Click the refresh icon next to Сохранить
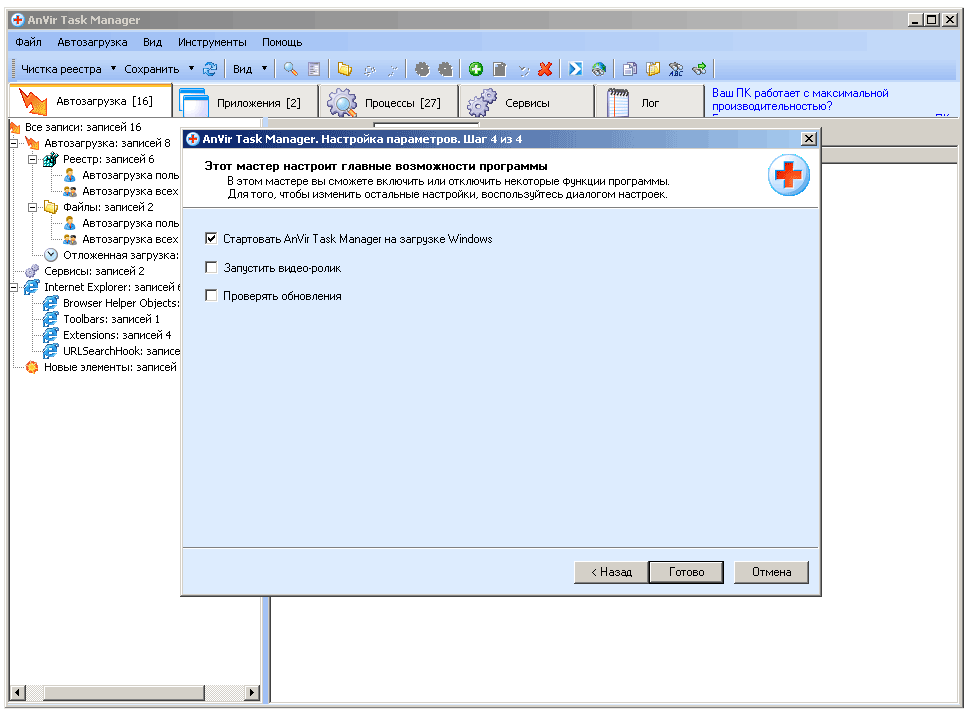The image size is (964, 714). point(210,69)
